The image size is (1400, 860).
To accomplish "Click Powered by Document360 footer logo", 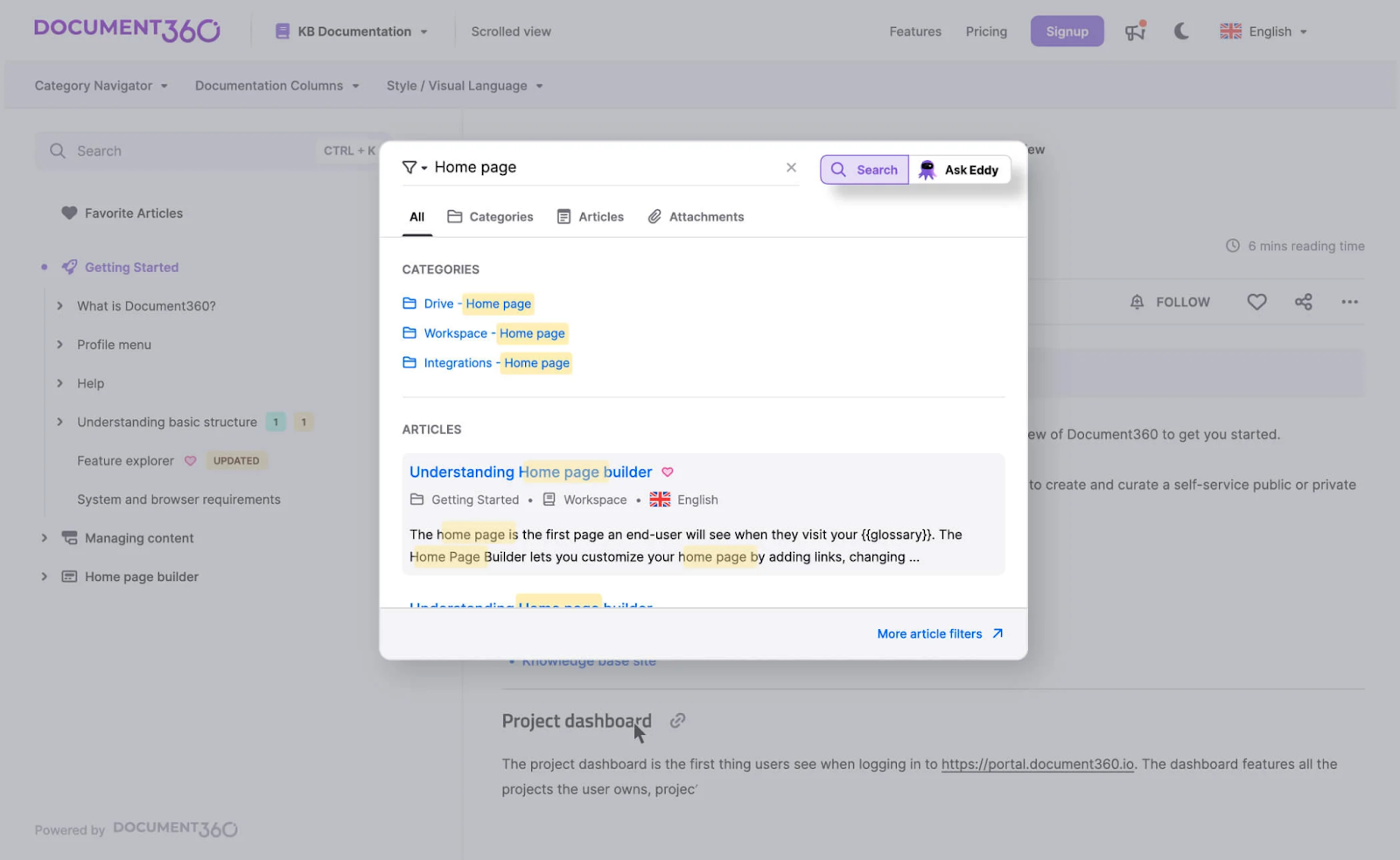I will (175, 829).
